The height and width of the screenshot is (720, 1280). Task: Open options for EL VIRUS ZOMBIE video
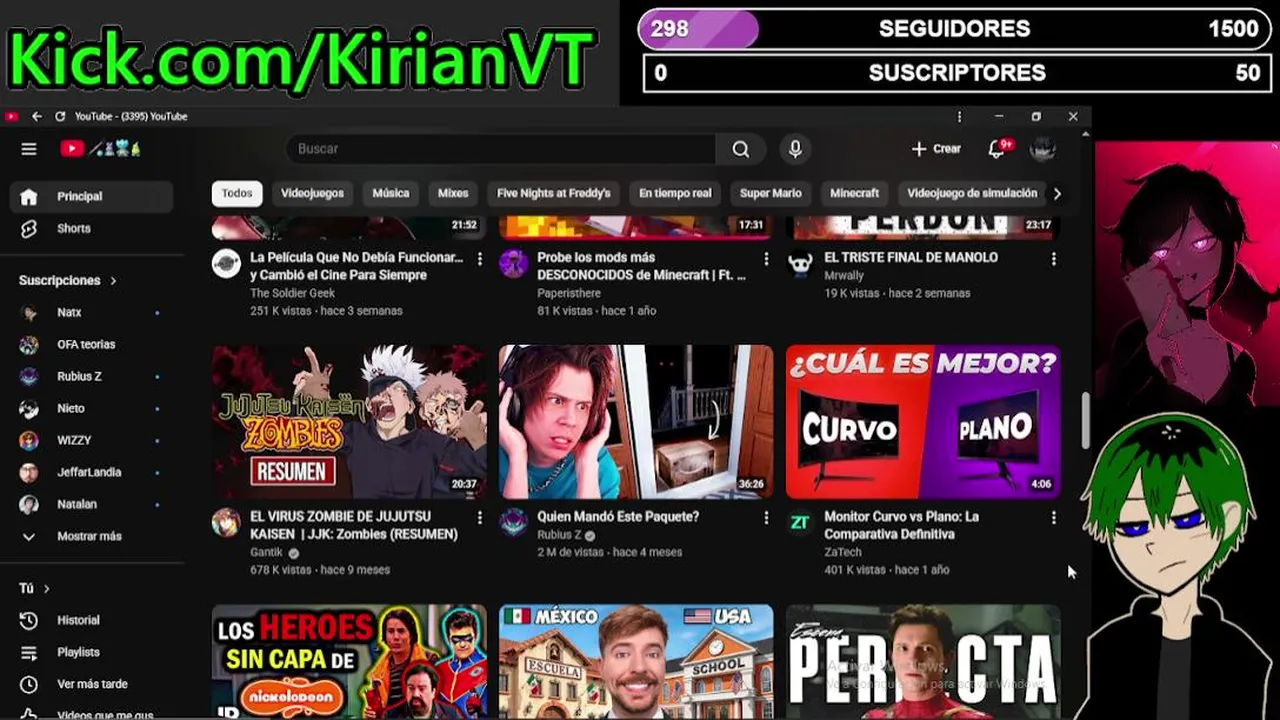480,518
